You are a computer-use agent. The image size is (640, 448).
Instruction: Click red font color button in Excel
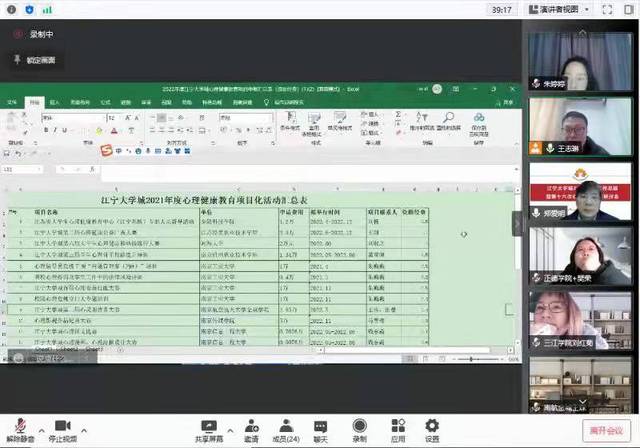pyautogui.click(x=114, y=131)
